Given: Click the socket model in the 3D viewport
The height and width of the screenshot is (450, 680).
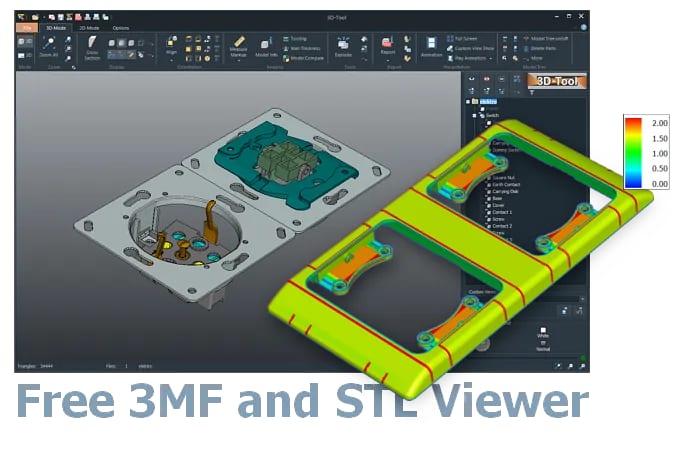Looking at the screenshot, I should [184, 234].
